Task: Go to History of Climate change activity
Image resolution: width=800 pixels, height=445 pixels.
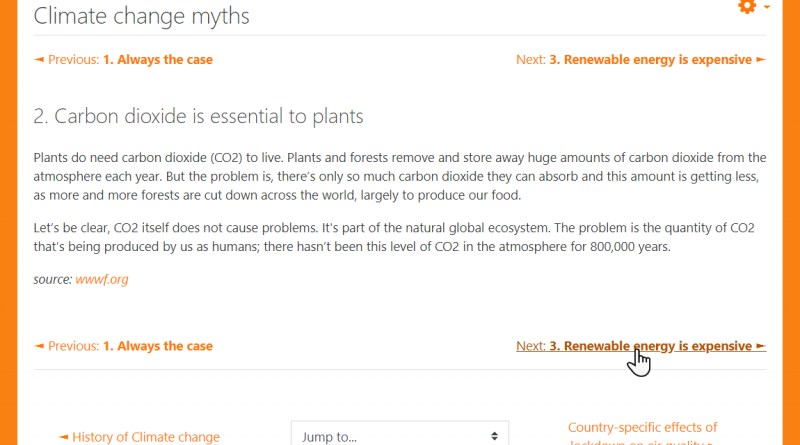Action: click(139, 437)
